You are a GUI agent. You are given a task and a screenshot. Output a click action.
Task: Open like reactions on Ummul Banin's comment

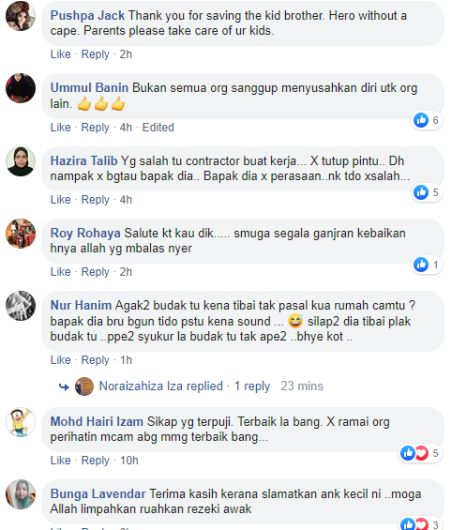(x=426, y=120)
